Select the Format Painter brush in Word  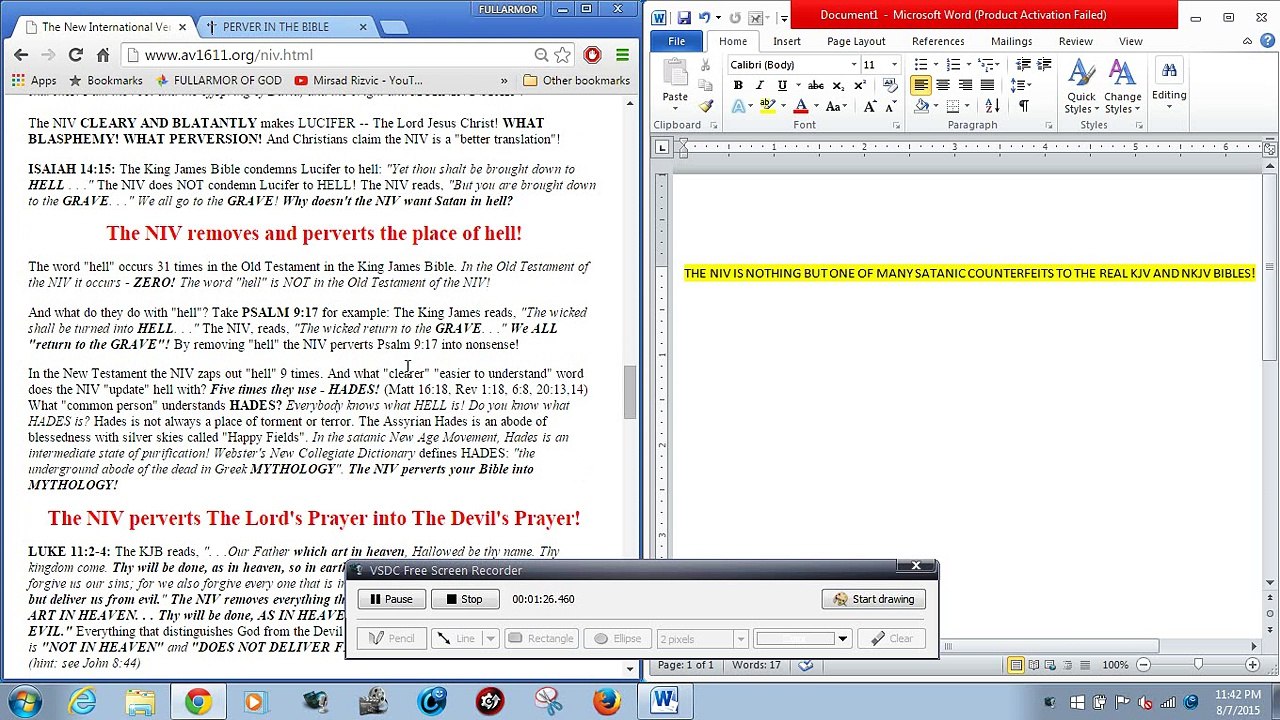click(x=706, y=106)
